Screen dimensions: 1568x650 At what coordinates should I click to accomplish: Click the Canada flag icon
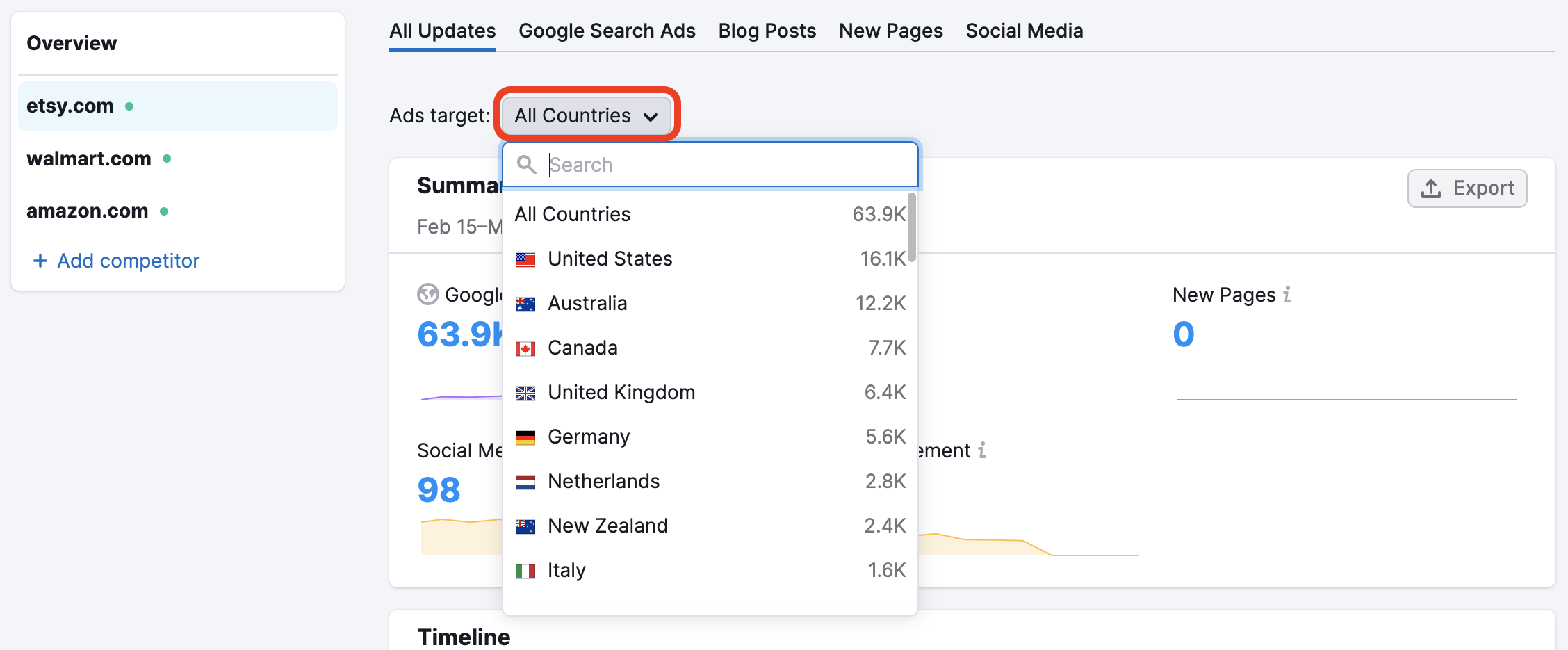point(525,348)
